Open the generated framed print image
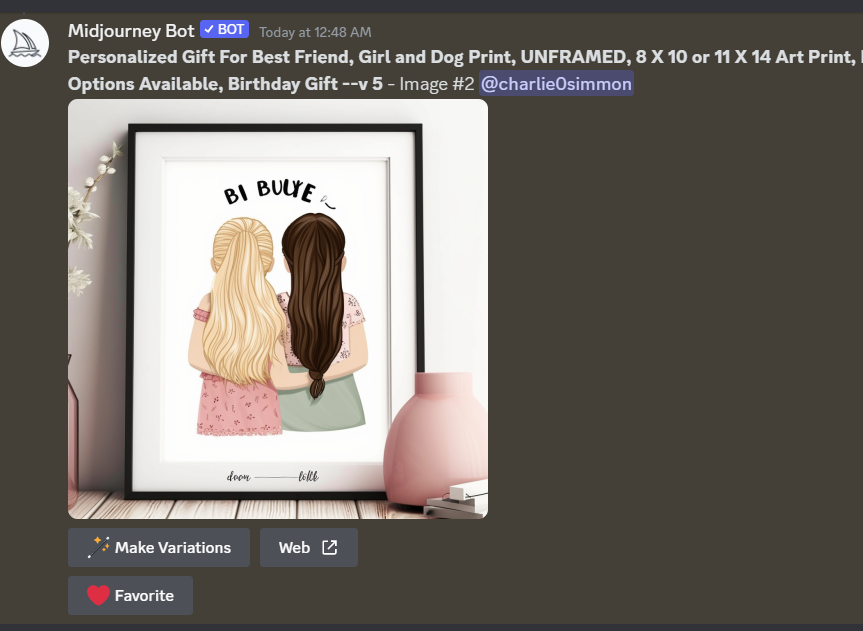Viewport: 863px width, 631px height. (278, 309)
